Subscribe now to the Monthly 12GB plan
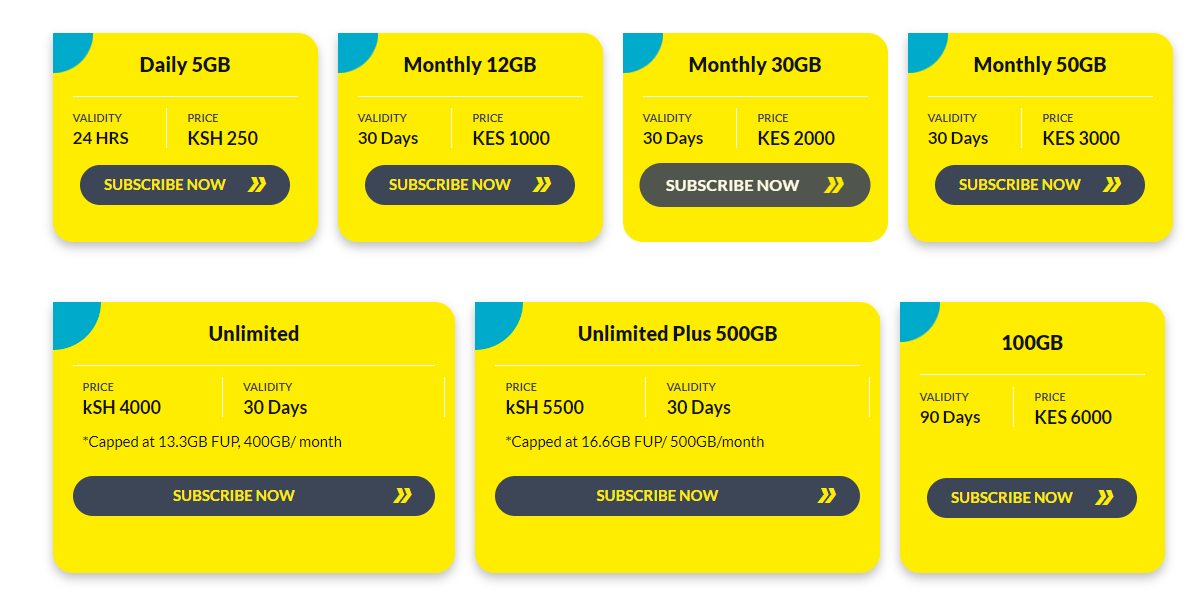The height and width of the screenshot is (598, 1197). (469, 184)
